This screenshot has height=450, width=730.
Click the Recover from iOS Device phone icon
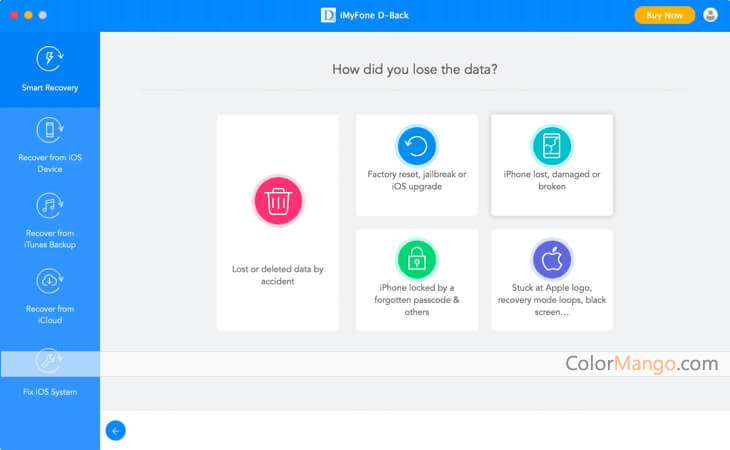50,130
